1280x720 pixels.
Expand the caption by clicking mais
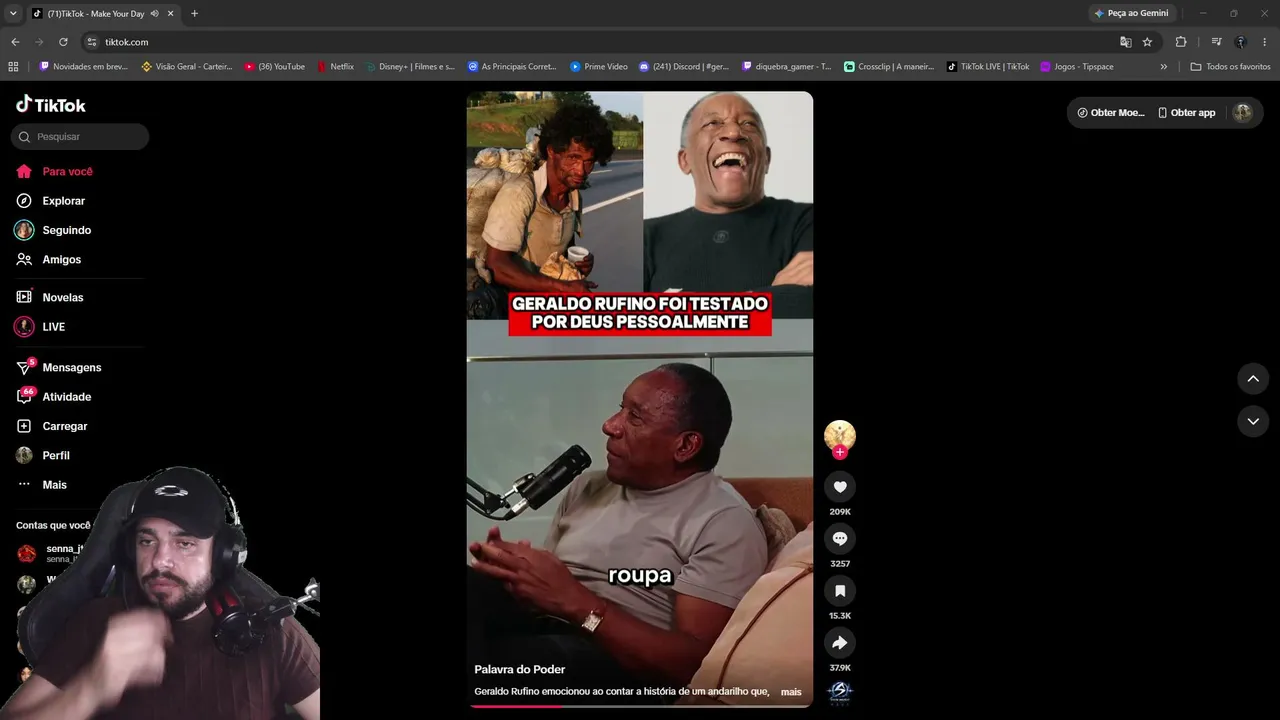point(791,692)
